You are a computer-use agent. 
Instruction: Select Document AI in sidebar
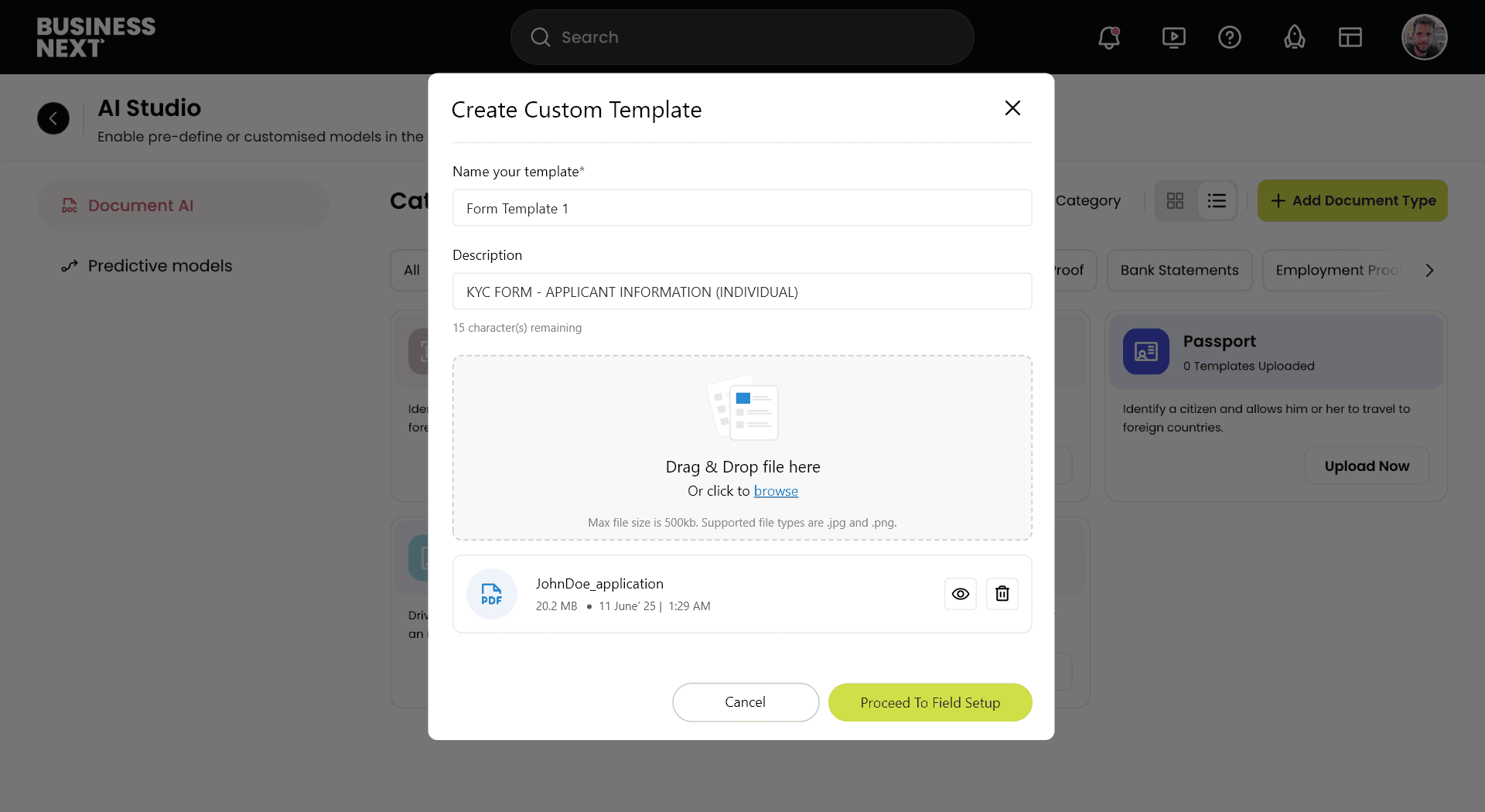183,206
